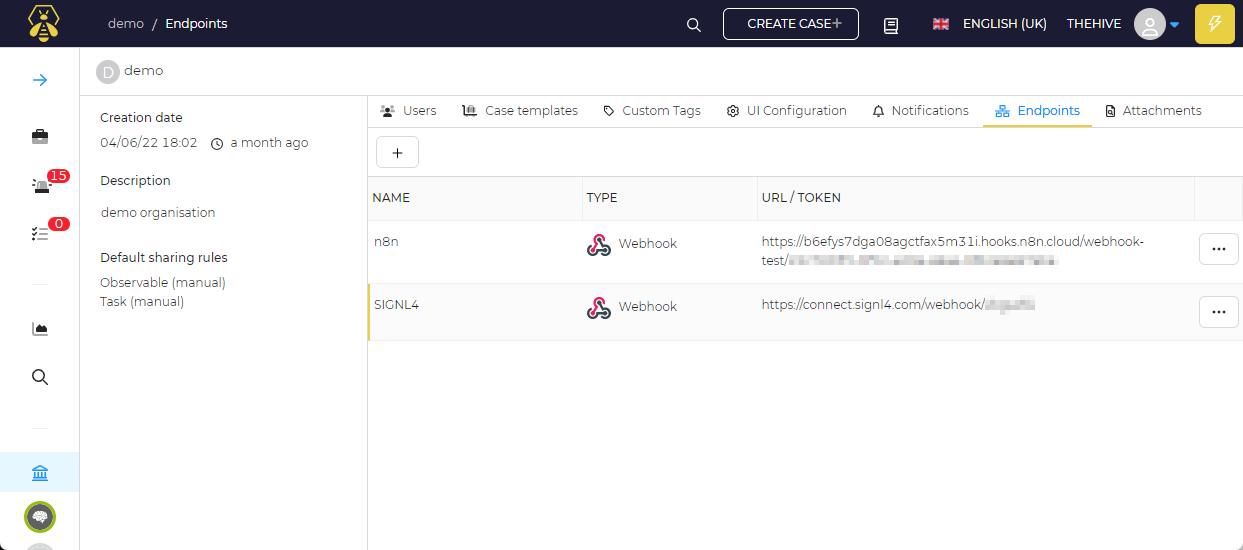The width and height of the screenshot is (1243, 550).
Task: Click Webhook type text in SIGNL4 row
Action: click(647, 307)
